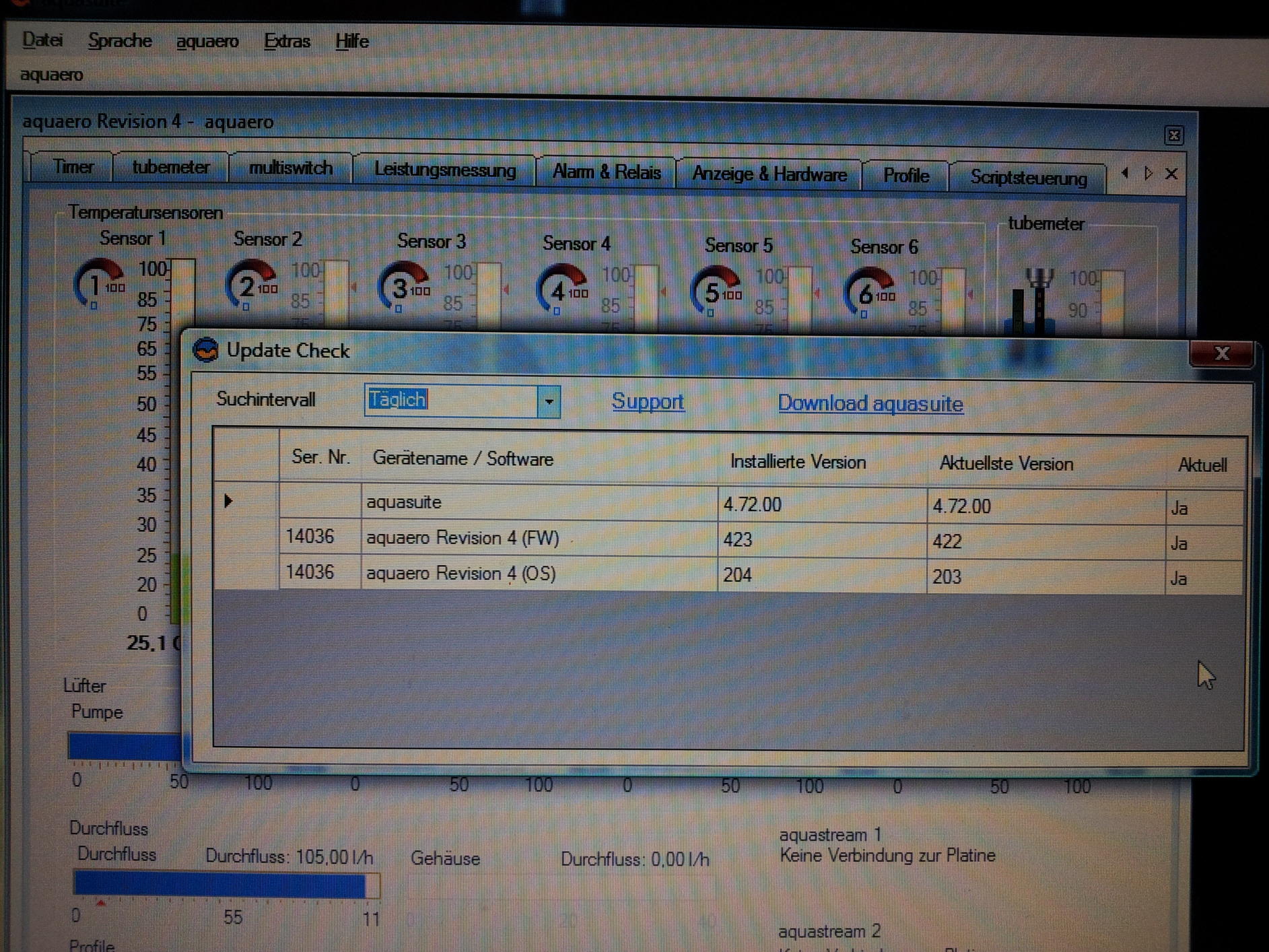Sort by the Aktuell column header
1269x952 pixels.
[x=1204, y=465]
